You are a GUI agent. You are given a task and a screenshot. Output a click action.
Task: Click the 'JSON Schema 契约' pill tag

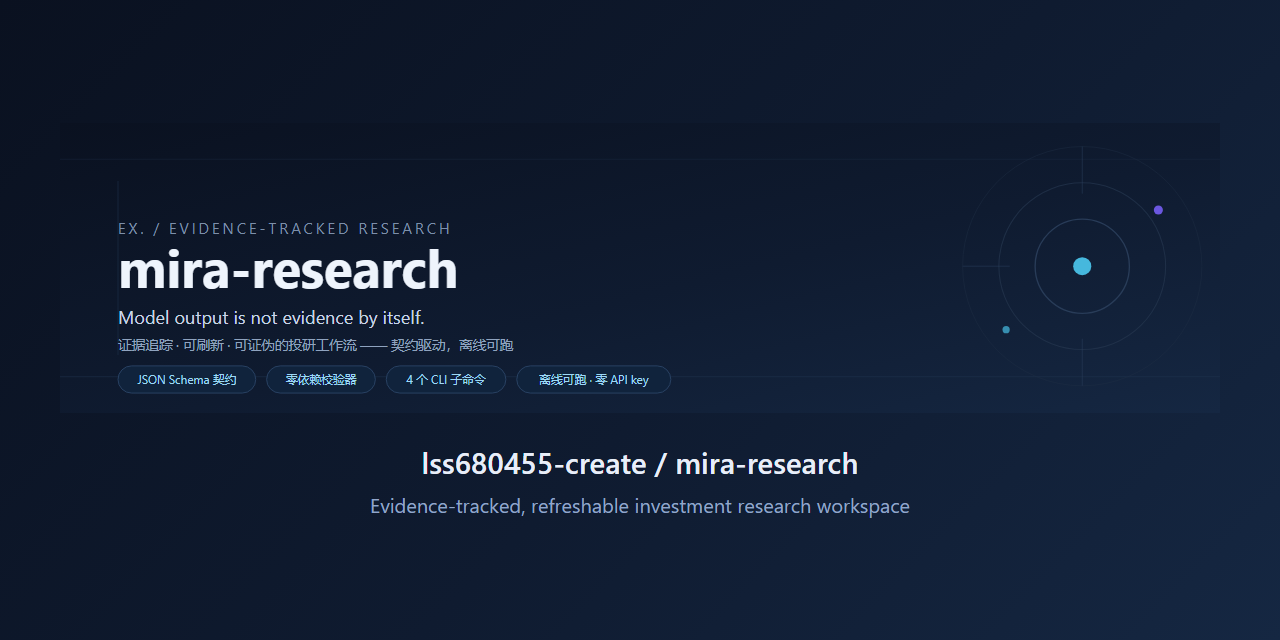(x=187, y=380)
